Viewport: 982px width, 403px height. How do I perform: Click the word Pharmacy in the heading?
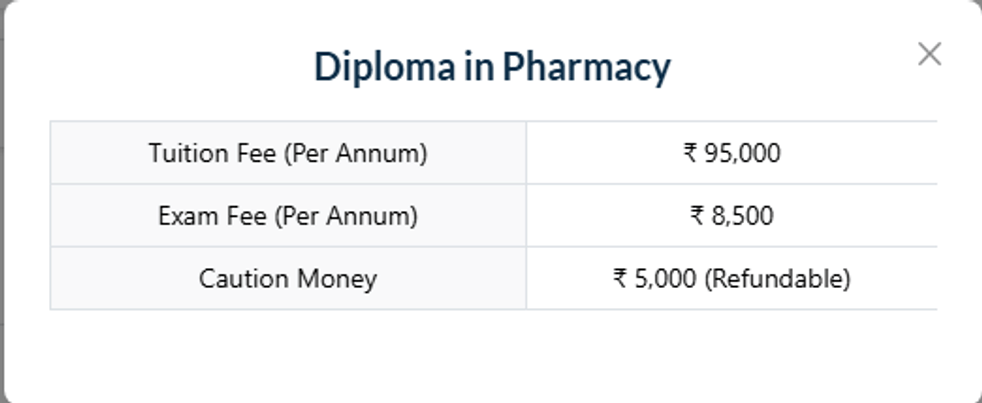pos(585,67)
